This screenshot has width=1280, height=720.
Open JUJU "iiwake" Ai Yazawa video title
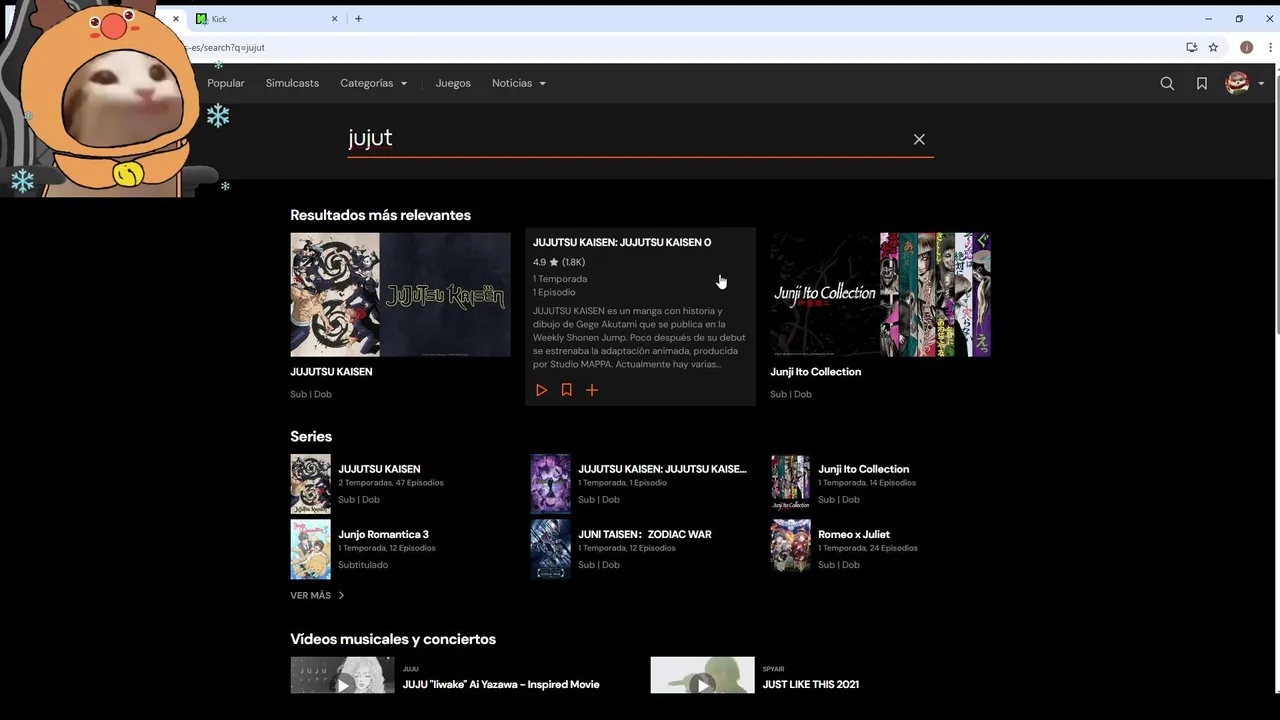click(x=501, y=685)
